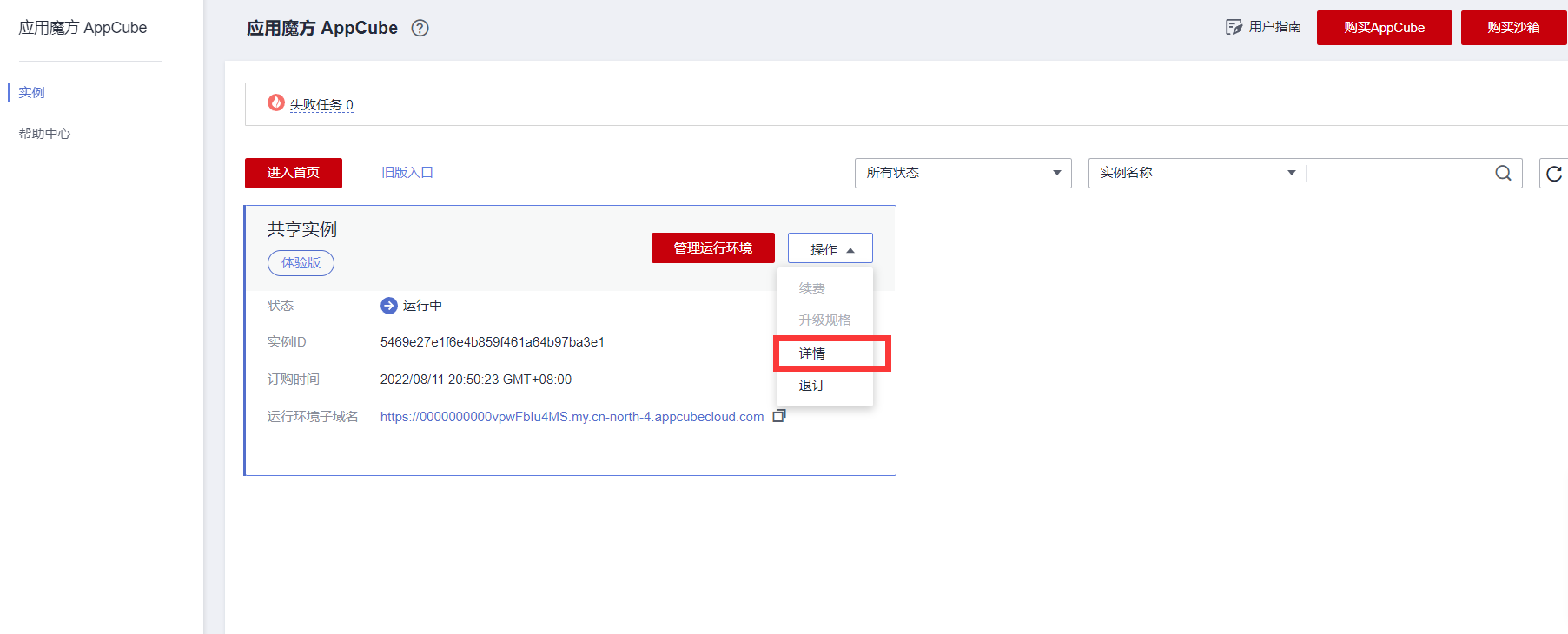Open 帮助中心 in the left sidebar

coord(44,134)
